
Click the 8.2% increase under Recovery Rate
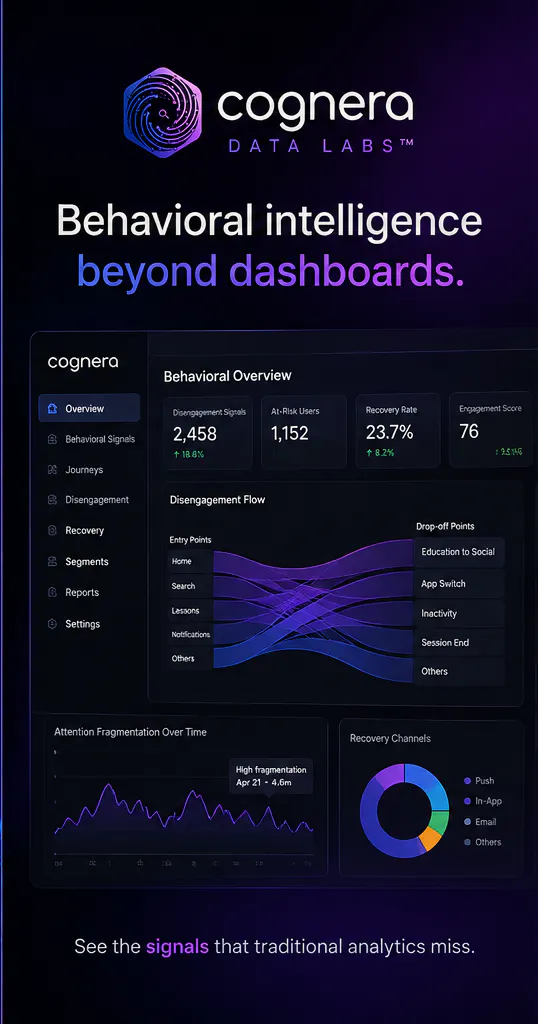coord(380,453)
